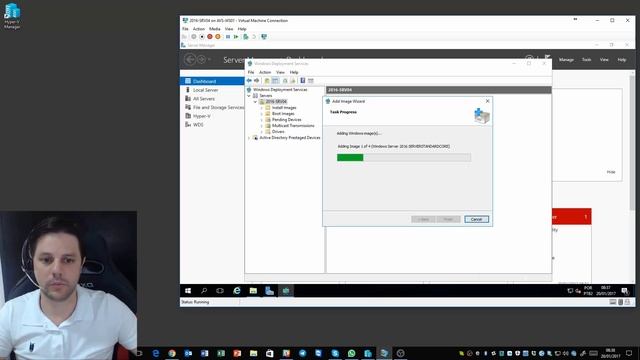Click the Revert toolbar icon
640x360 pixels.
254,37
